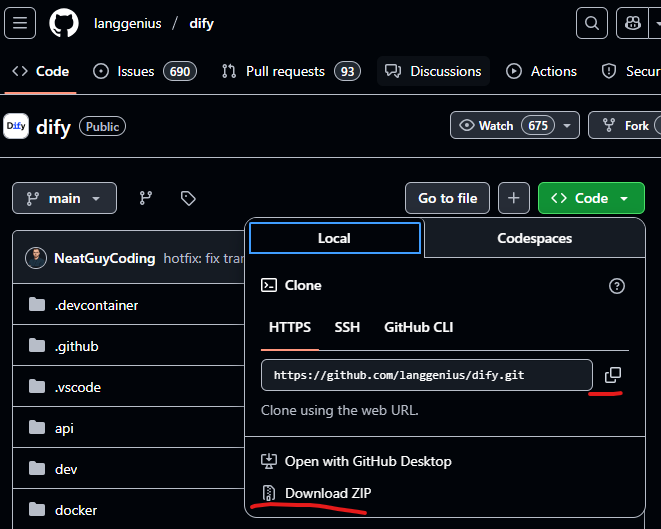The height and width of the screenshot is (529, 661).
Task: Click the Dify repository avatar logo
Action: [16, 126]
